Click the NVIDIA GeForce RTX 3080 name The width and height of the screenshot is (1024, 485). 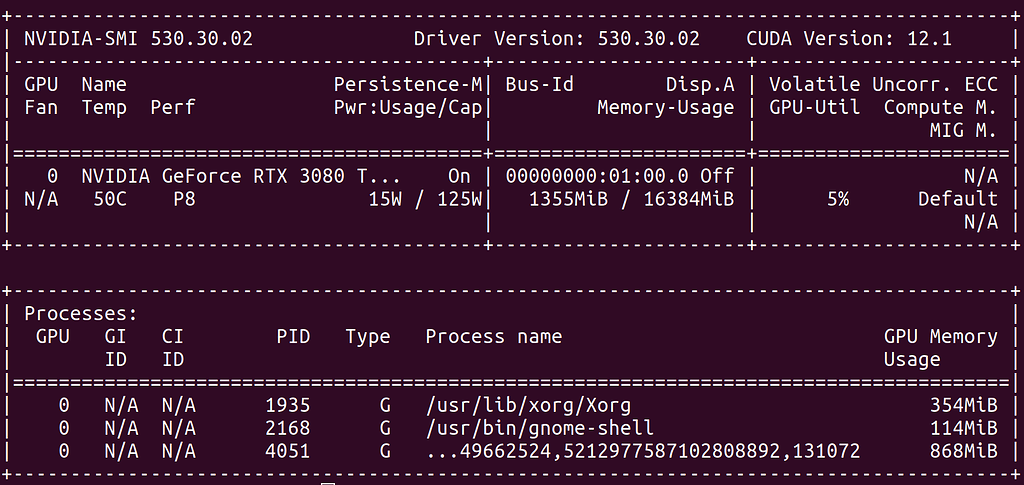click(242, 175)
